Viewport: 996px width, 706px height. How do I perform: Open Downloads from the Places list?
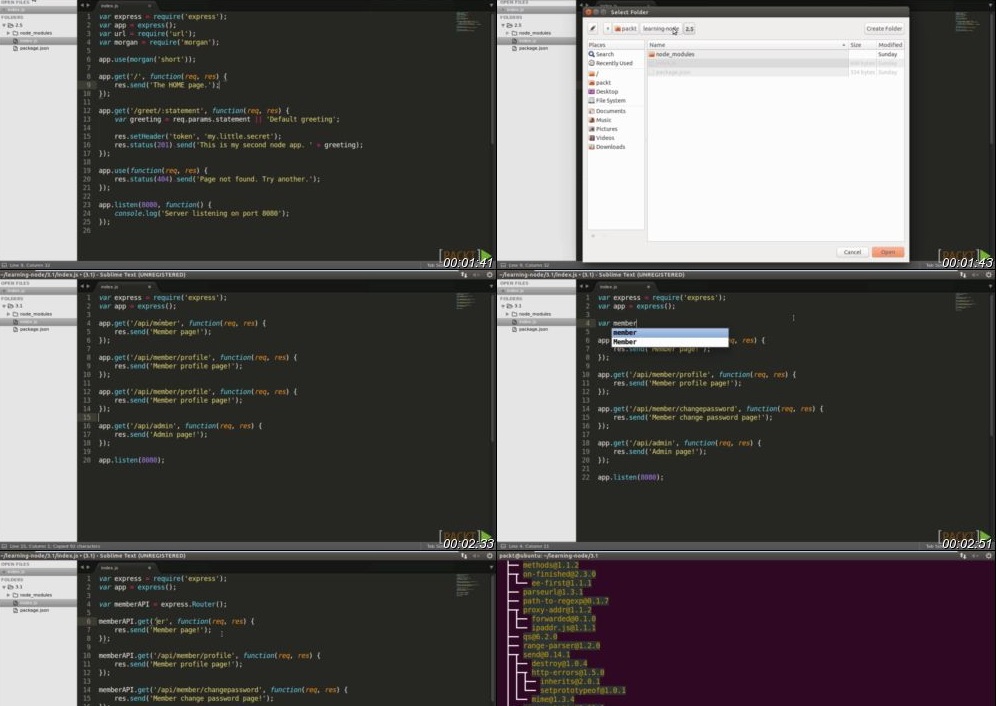(x=610, y=147)
